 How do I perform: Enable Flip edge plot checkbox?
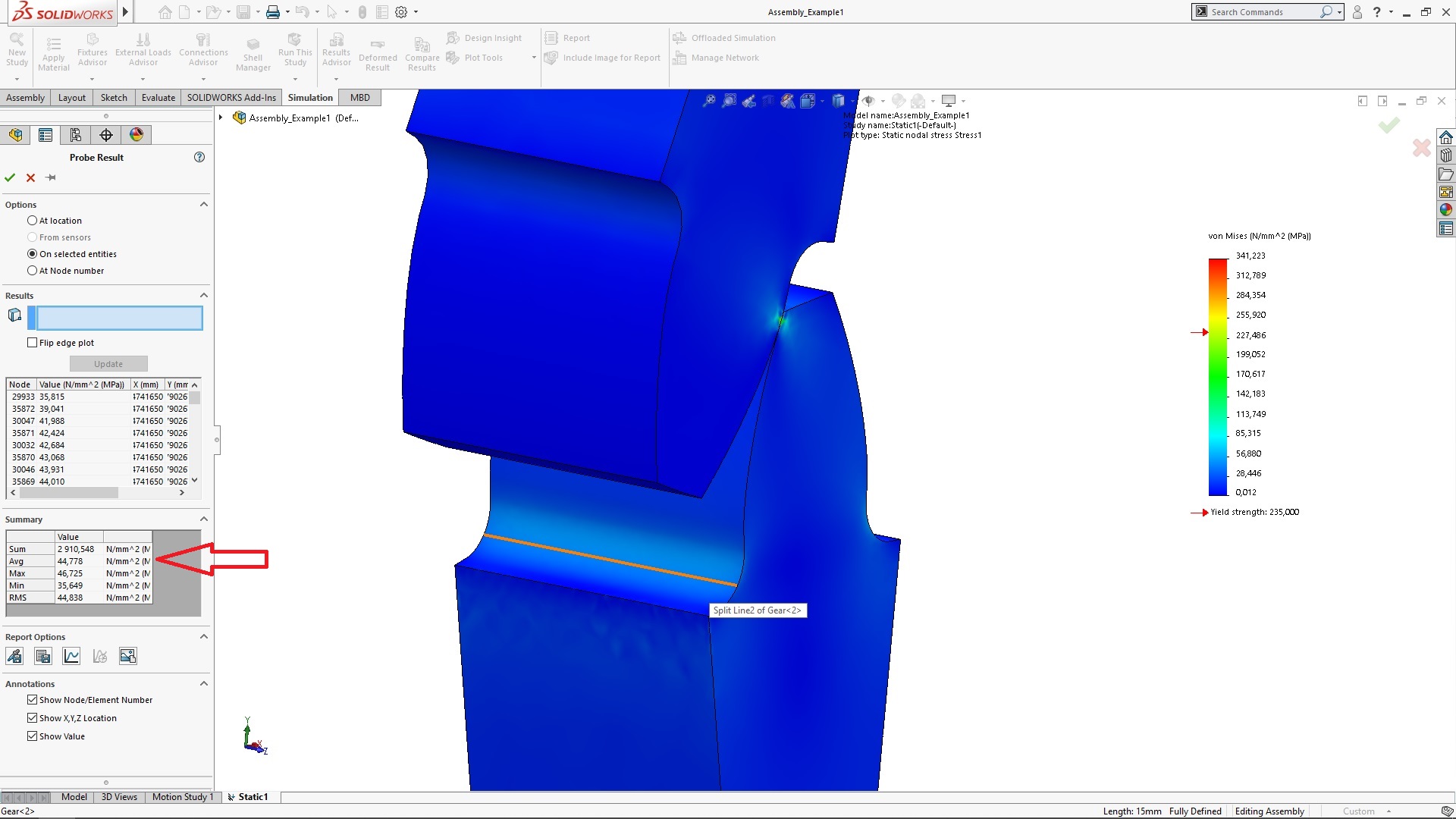[32, 343]
